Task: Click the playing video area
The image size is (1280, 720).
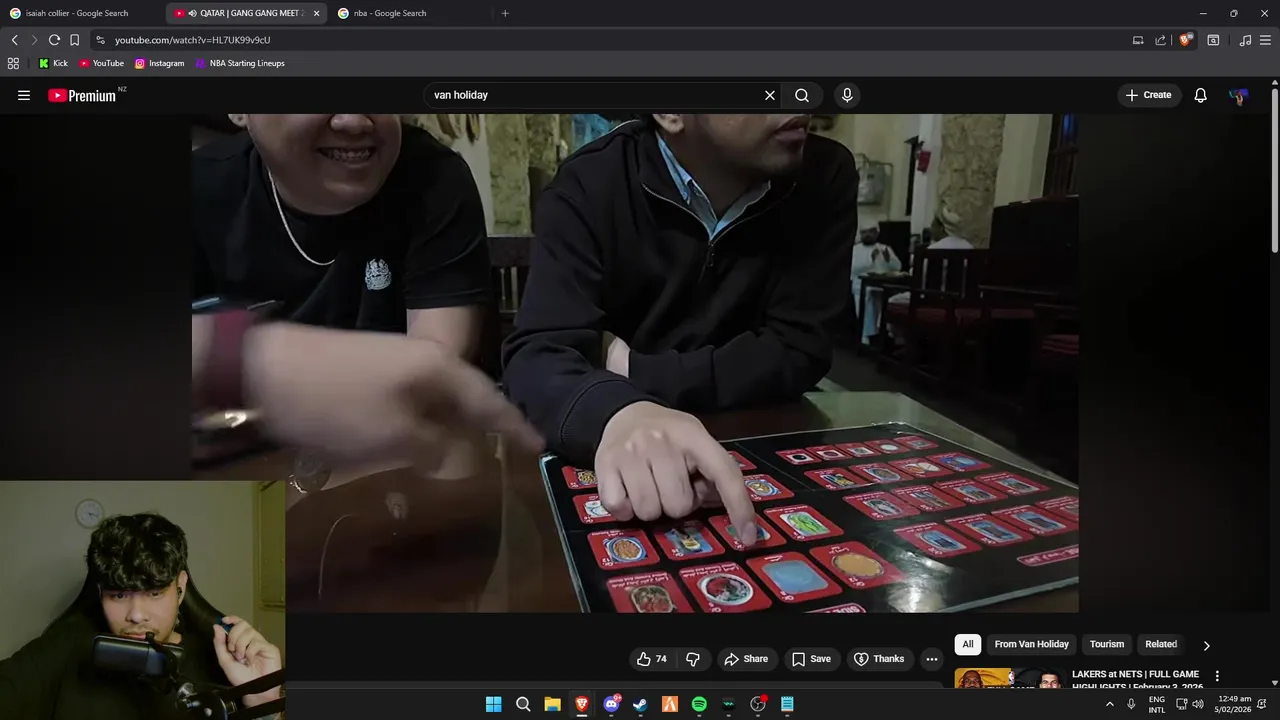Action: pos(635,363)
